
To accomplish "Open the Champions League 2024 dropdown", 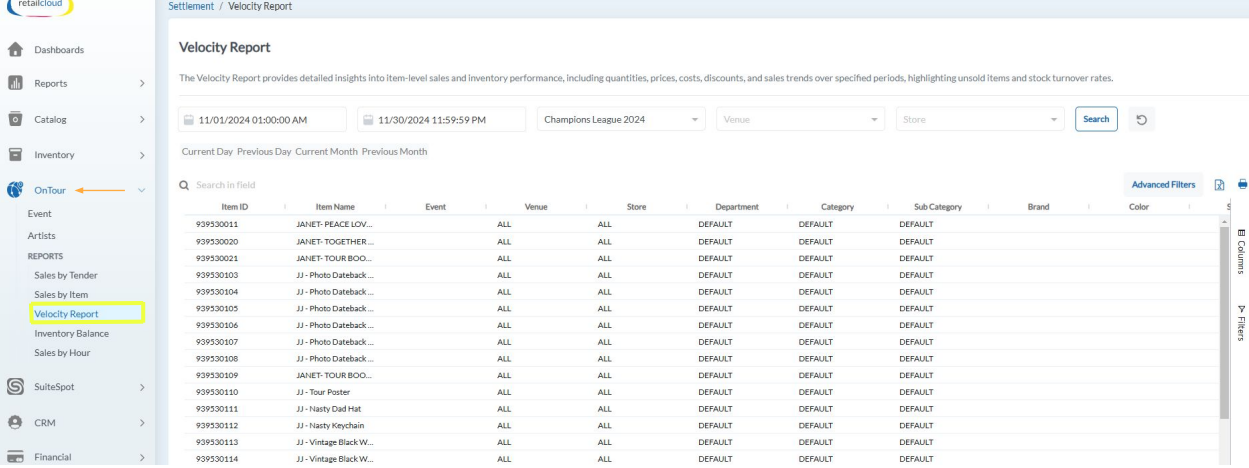I will coord(621,119).
